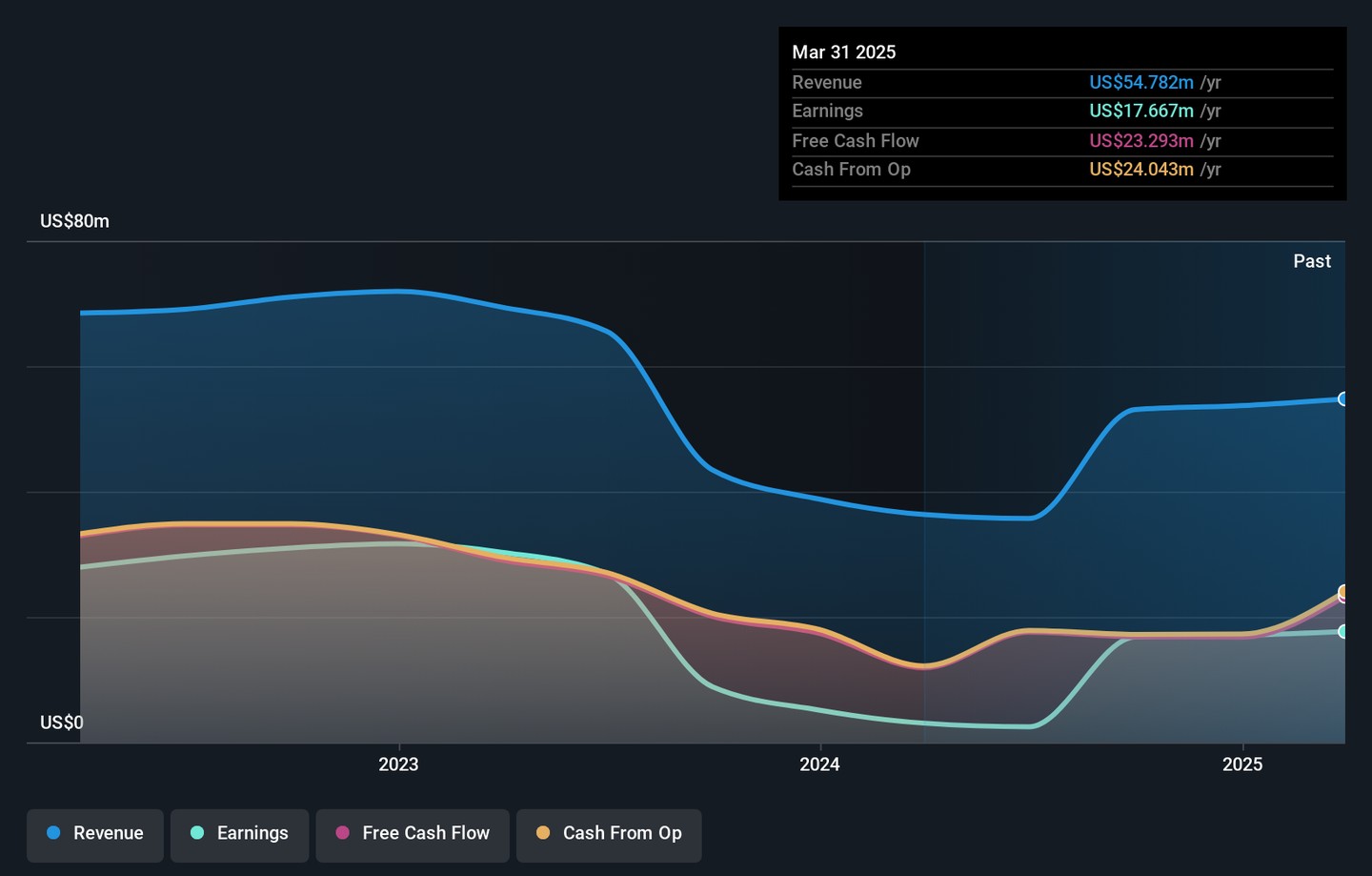The image size is (1372, 876).
Task: Hide the Earnings series via legend
Action: click(x=239, y=834)
